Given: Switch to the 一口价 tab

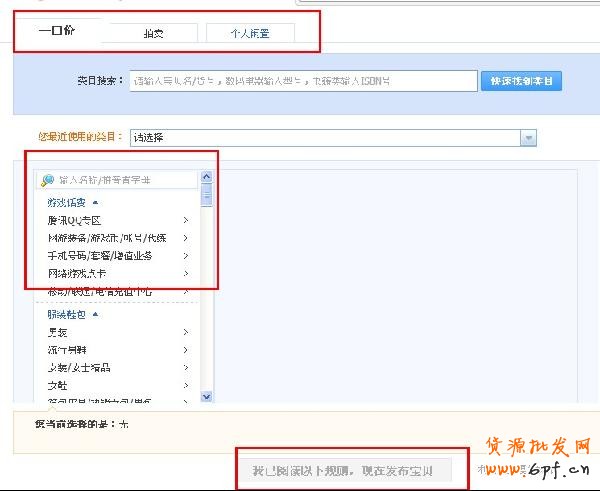Looking at the screenshot, I should coord(57,31).
